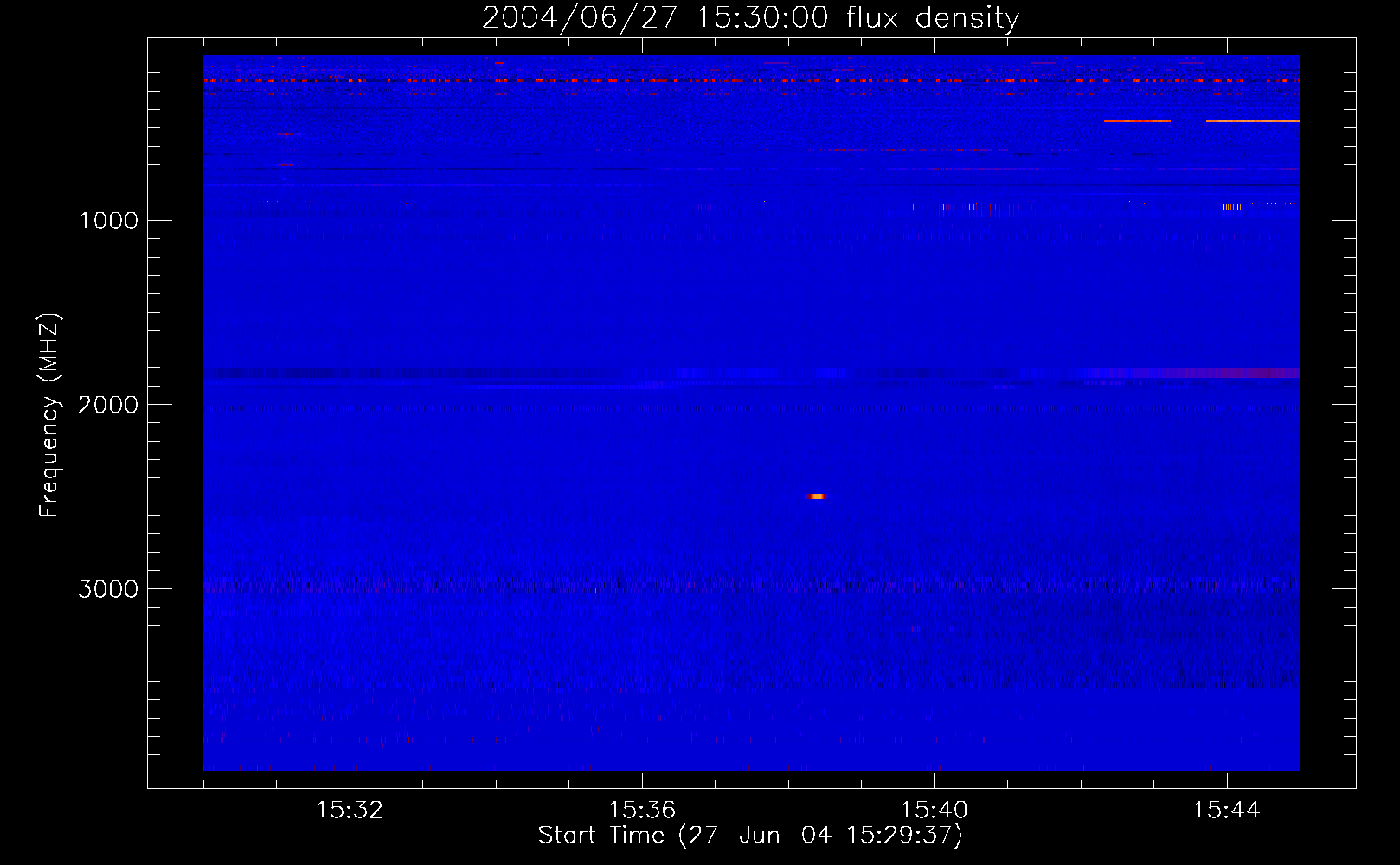The height and width of the screenshot is (865, 1400).
Task: Click the "Start Time (27-Jun-04 15:29:37)" label
Action: pyautogui.click(x=750, y=836)
